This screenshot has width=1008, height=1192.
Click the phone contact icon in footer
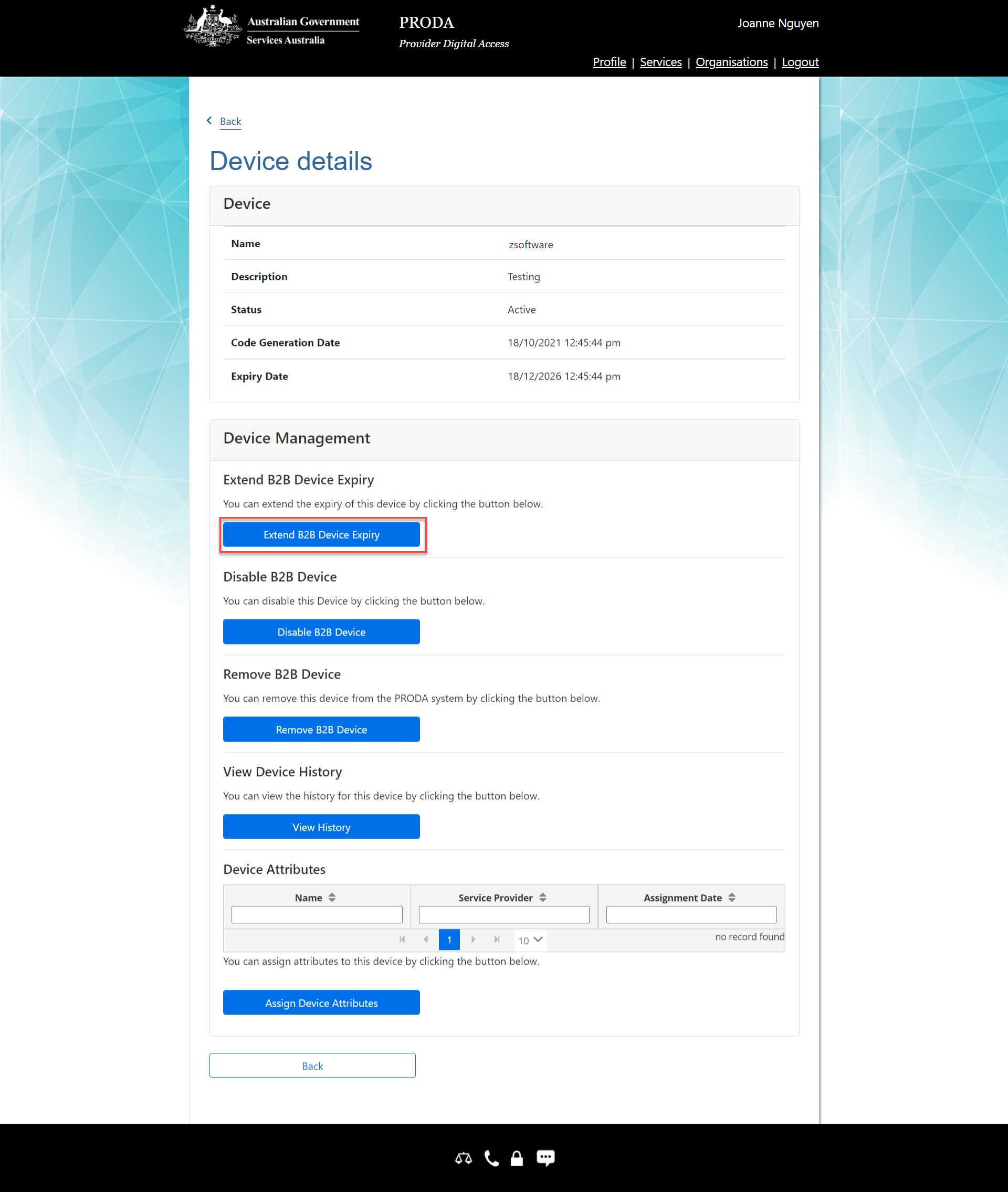coord(491,1158)
